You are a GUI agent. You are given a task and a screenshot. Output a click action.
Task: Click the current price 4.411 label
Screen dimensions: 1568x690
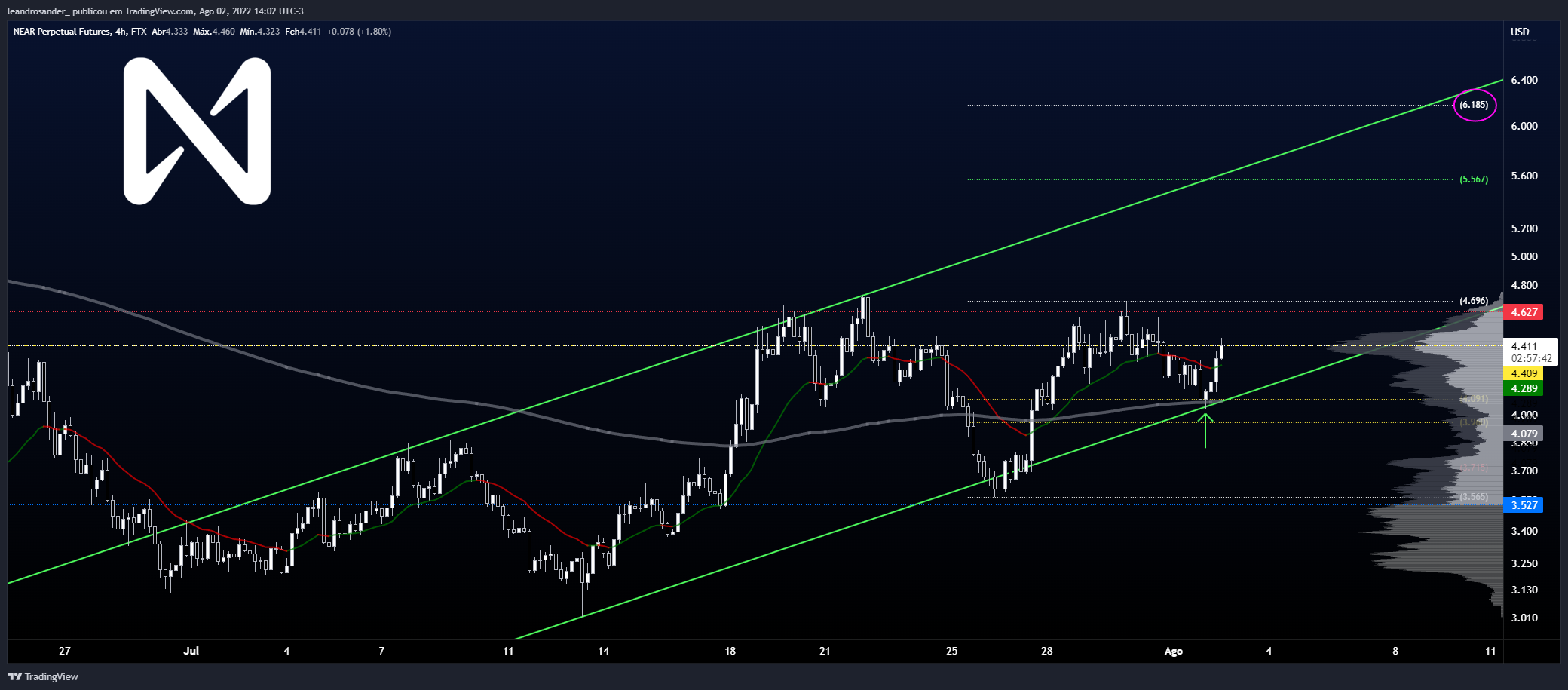[x=1524, y=346]
